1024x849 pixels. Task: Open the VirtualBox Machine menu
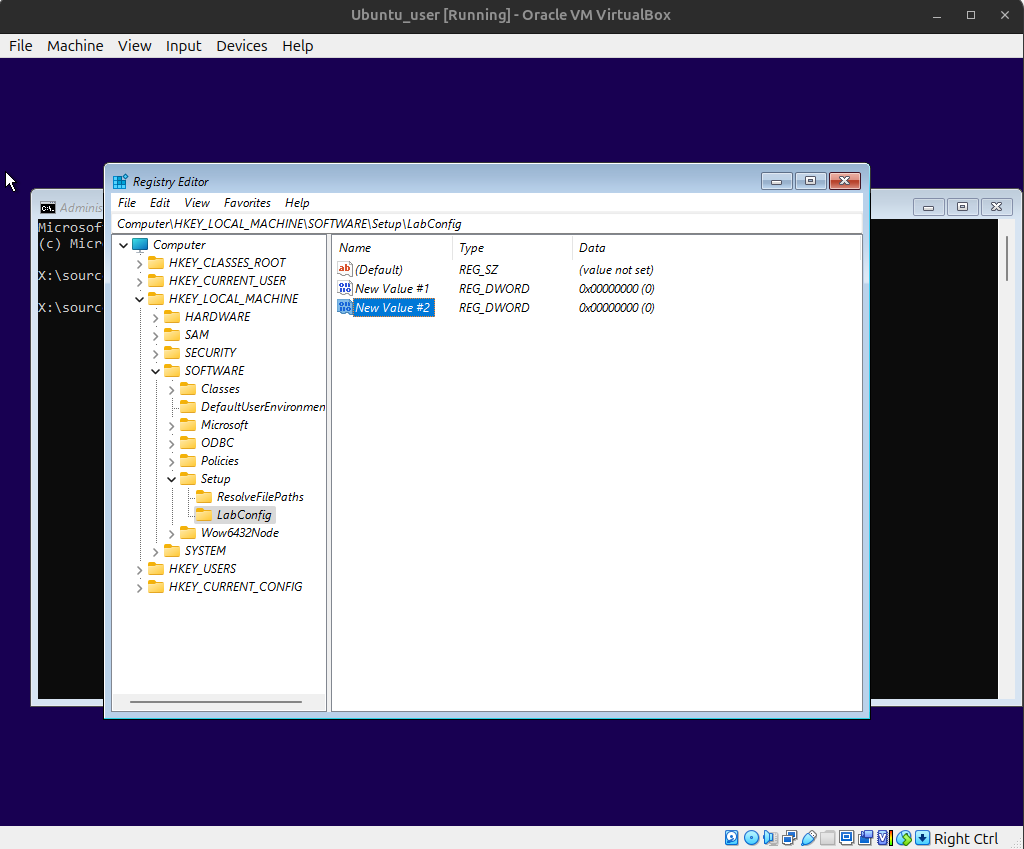pyautogui.click(x=75, y=46)
